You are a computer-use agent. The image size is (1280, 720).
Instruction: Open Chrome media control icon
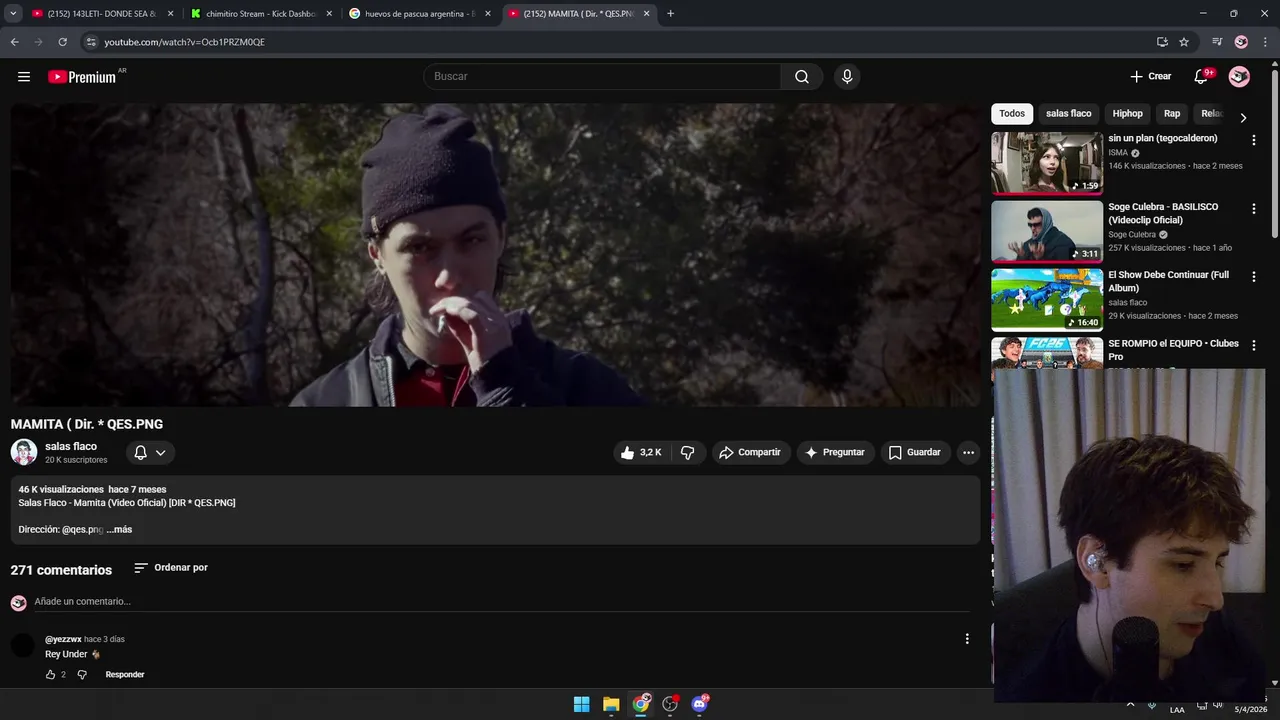[1217, 42]
